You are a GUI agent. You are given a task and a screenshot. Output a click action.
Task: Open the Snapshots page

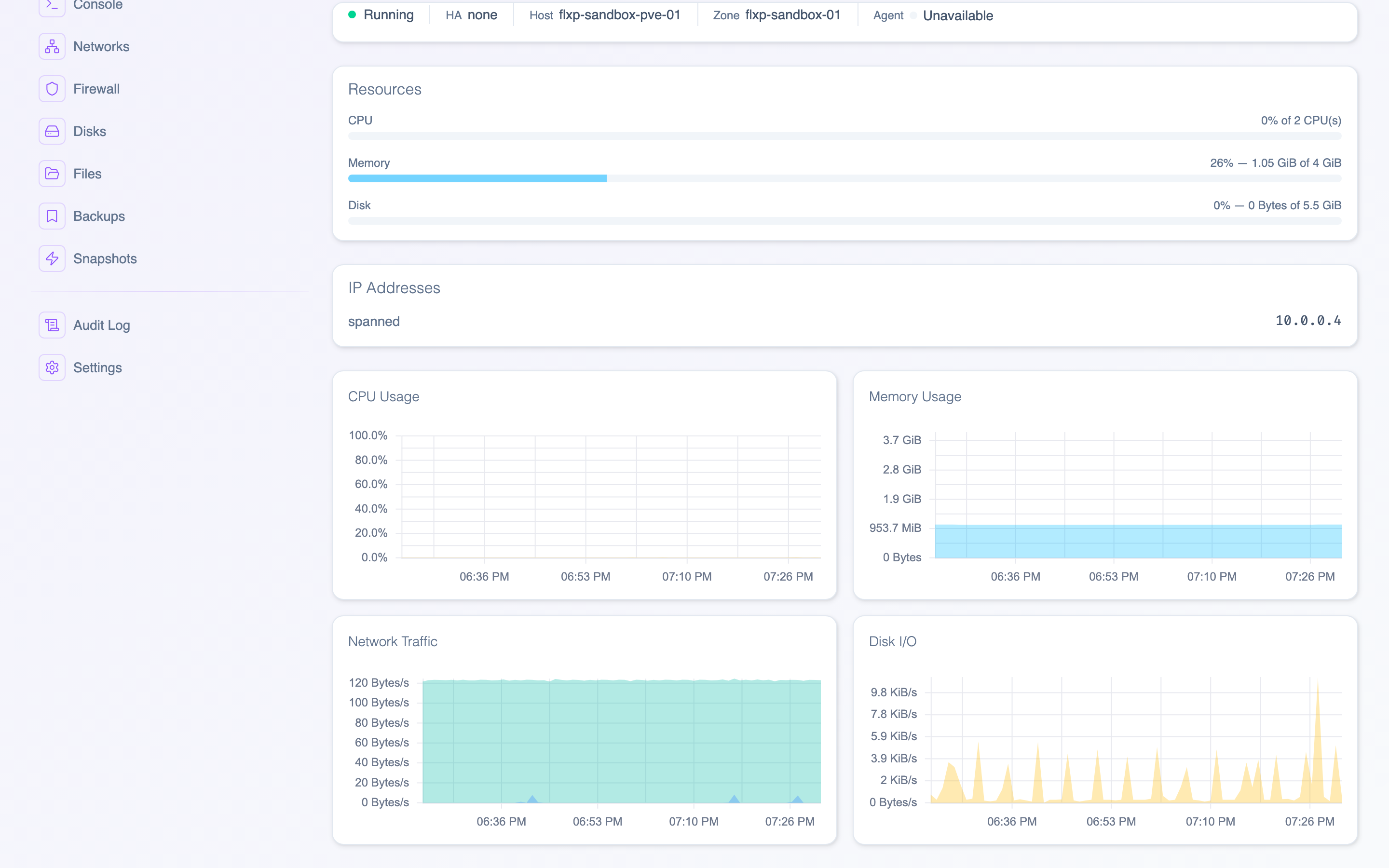[x=105, y=259]
